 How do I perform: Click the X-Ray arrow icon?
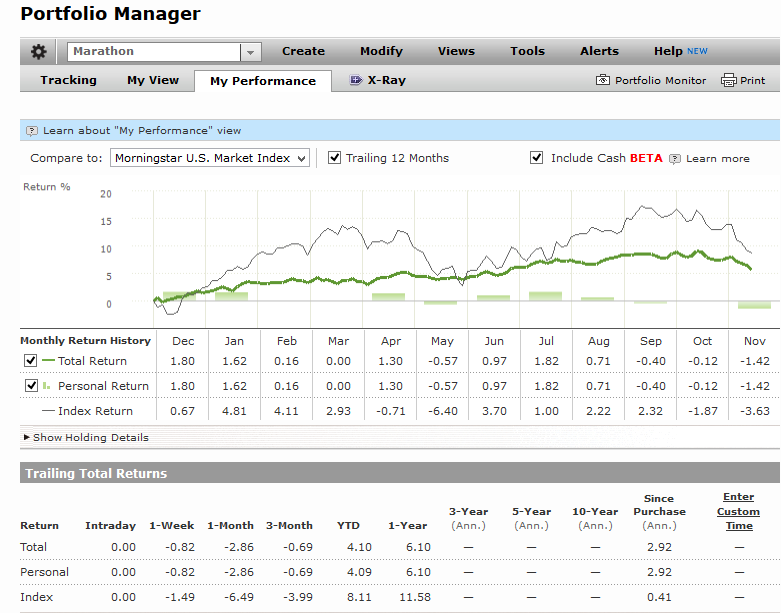[x=356, y=80]
